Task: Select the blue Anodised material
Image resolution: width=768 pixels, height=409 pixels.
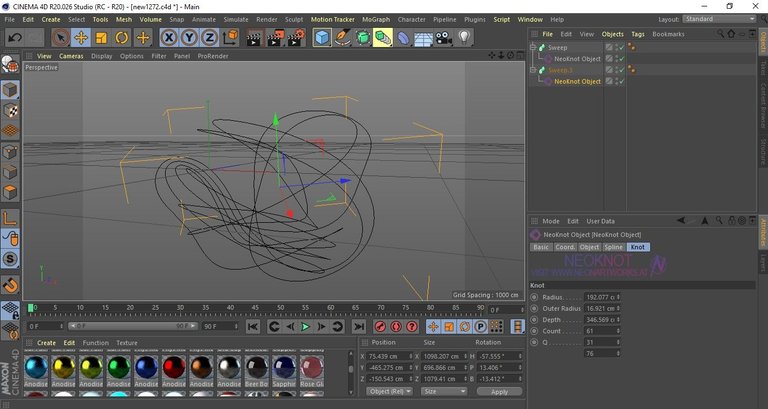Action: tap(146, 370)
